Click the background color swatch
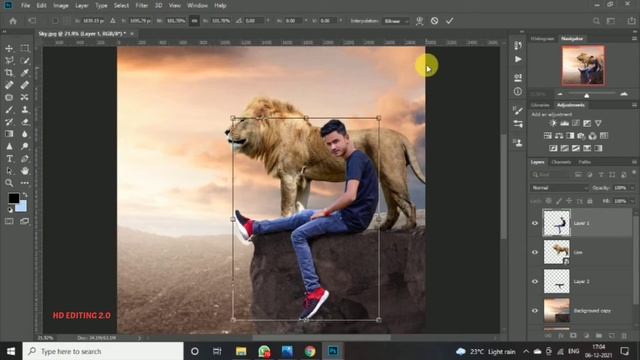This screenshot has height=360, width=640. [22, 207]
